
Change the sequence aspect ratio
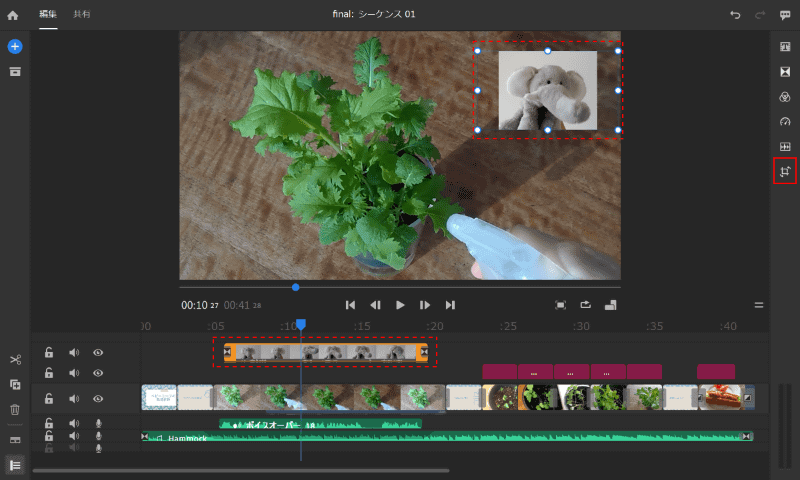[610, 305]
